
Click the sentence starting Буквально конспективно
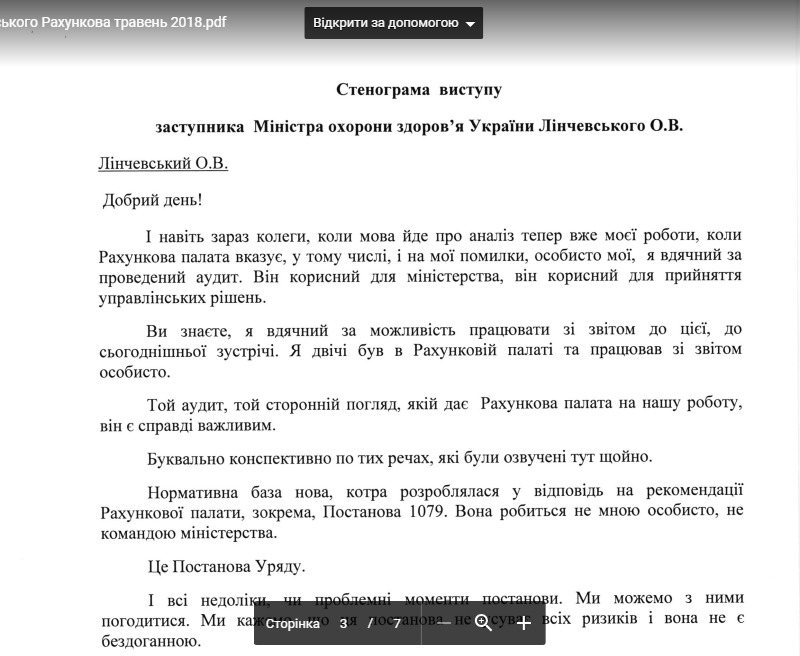[399, 458]
